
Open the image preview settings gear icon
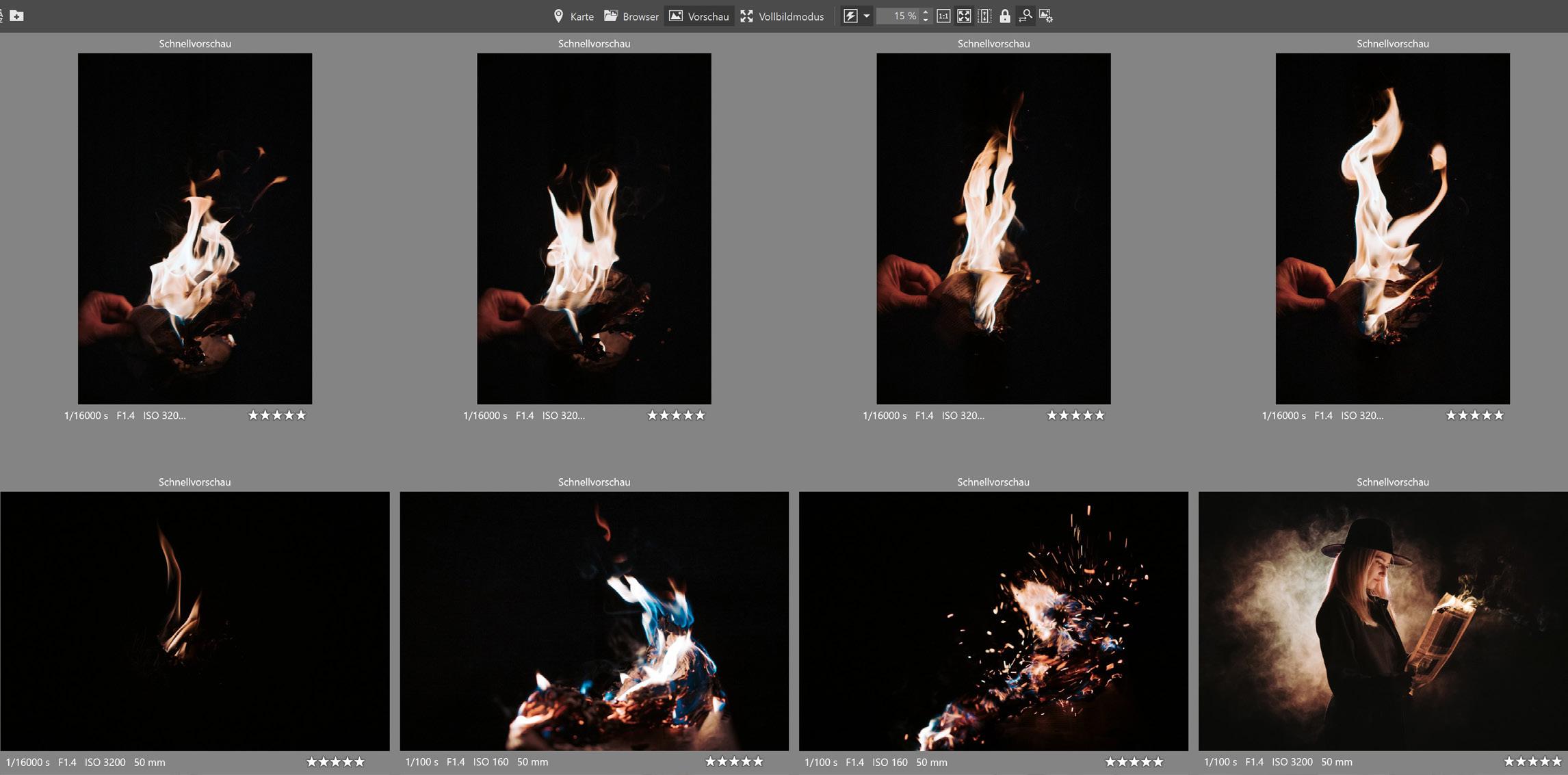point(1046,16)
